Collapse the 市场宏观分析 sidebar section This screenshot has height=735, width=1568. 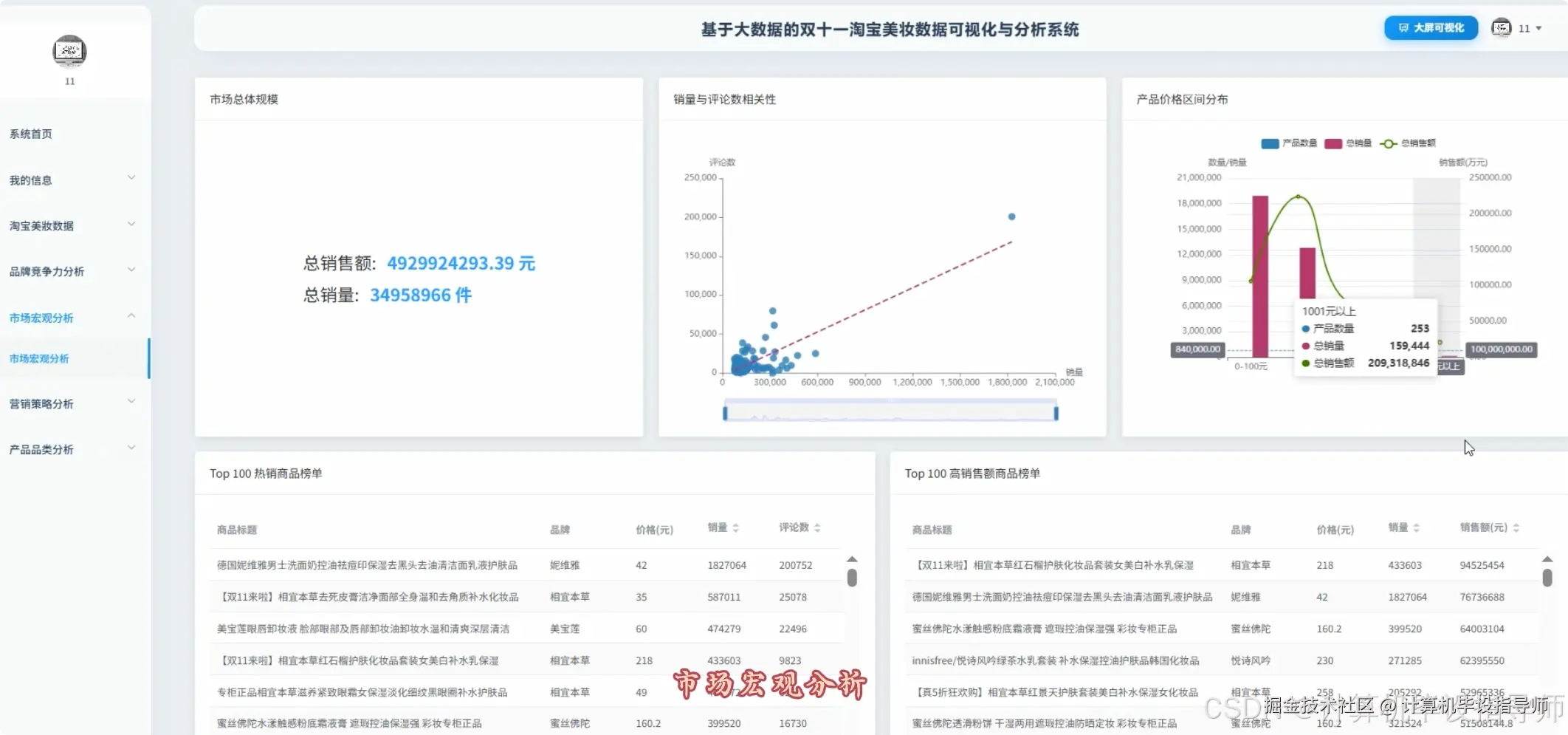[70, 317]
